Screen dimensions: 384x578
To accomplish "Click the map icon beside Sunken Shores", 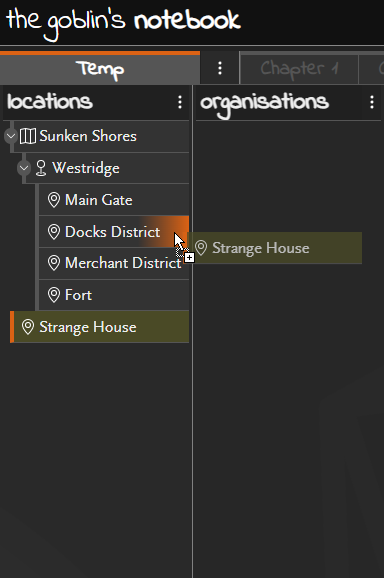I will point(28,136).
